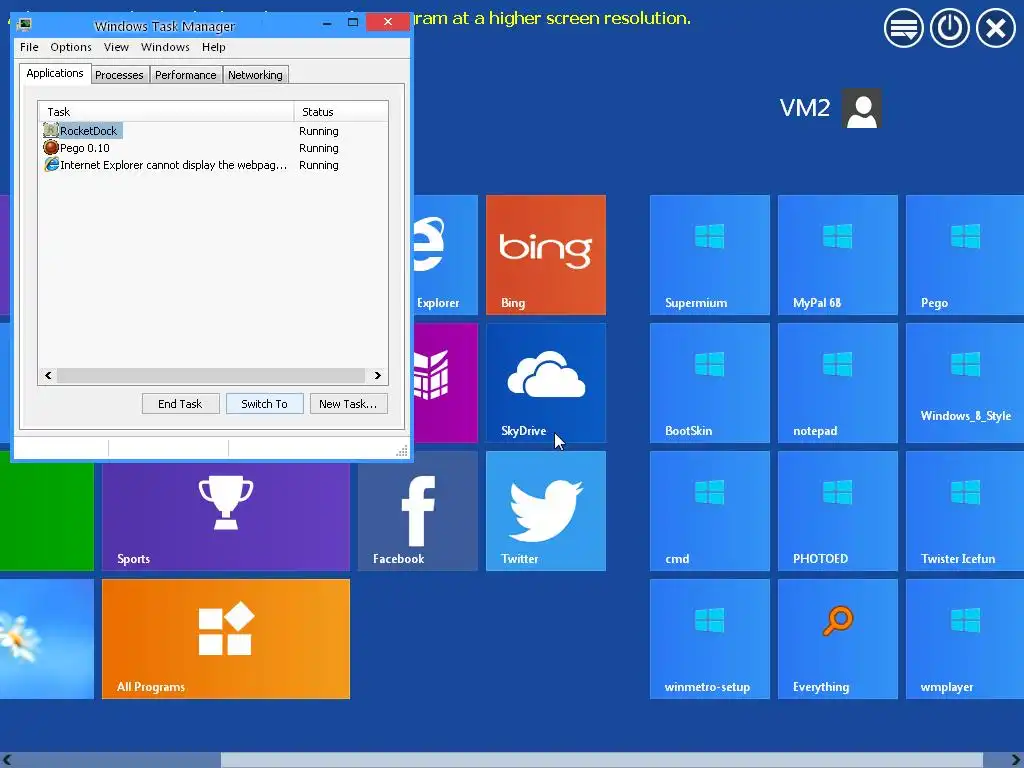This screenshot has width=1024, height=768.
Task: Open the Bing tile
Action: (x=545, y=255)
